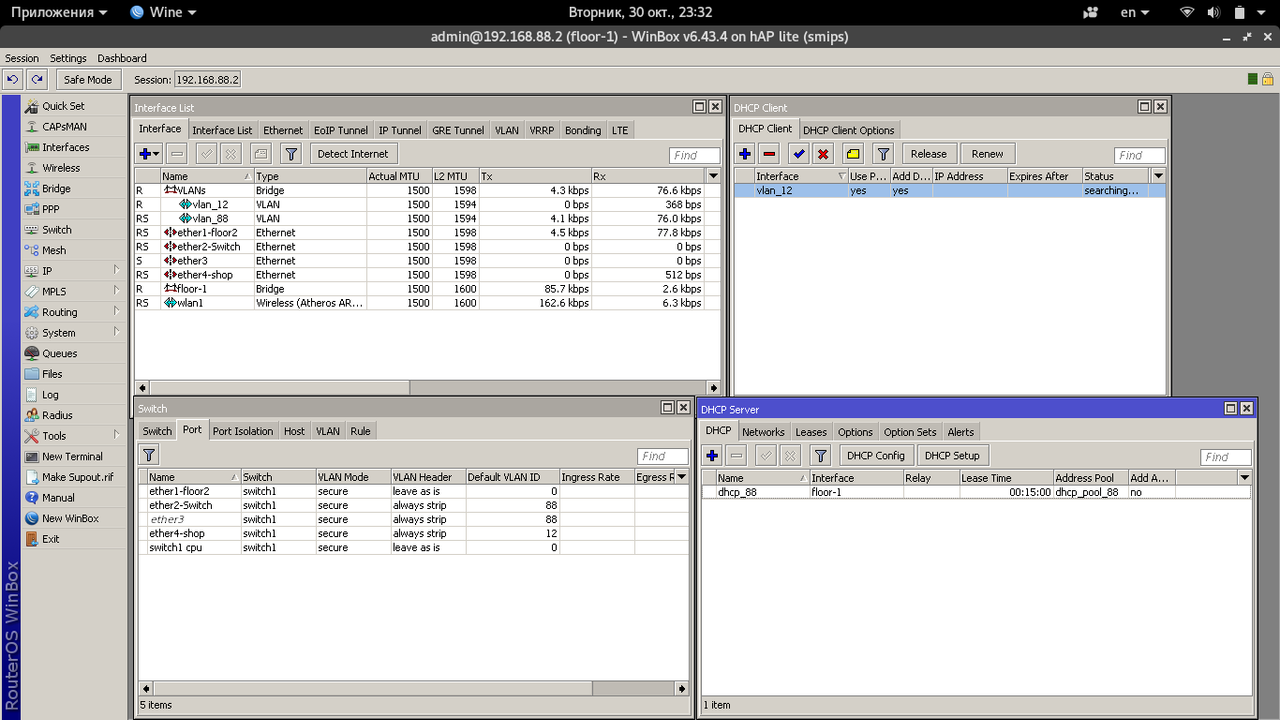Click the Release button in DHCP Client
Screen dimensions: 1280x720
point(928,154)
